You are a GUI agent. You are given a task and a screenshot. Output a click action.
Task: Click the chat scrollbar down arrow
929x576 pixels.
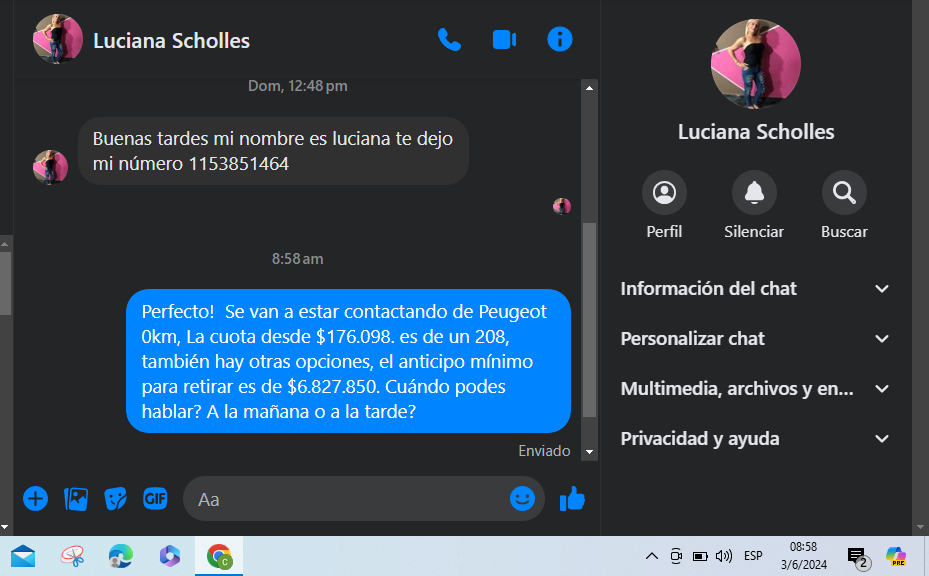click(589, 452)
